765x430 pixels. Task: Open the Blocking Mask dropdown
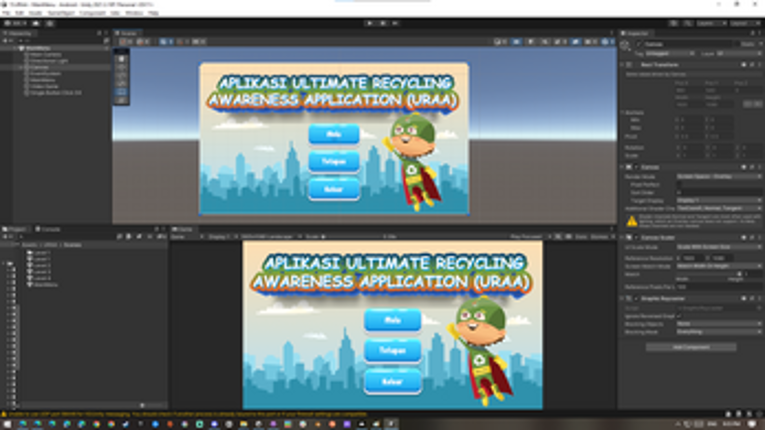(719, 332)
